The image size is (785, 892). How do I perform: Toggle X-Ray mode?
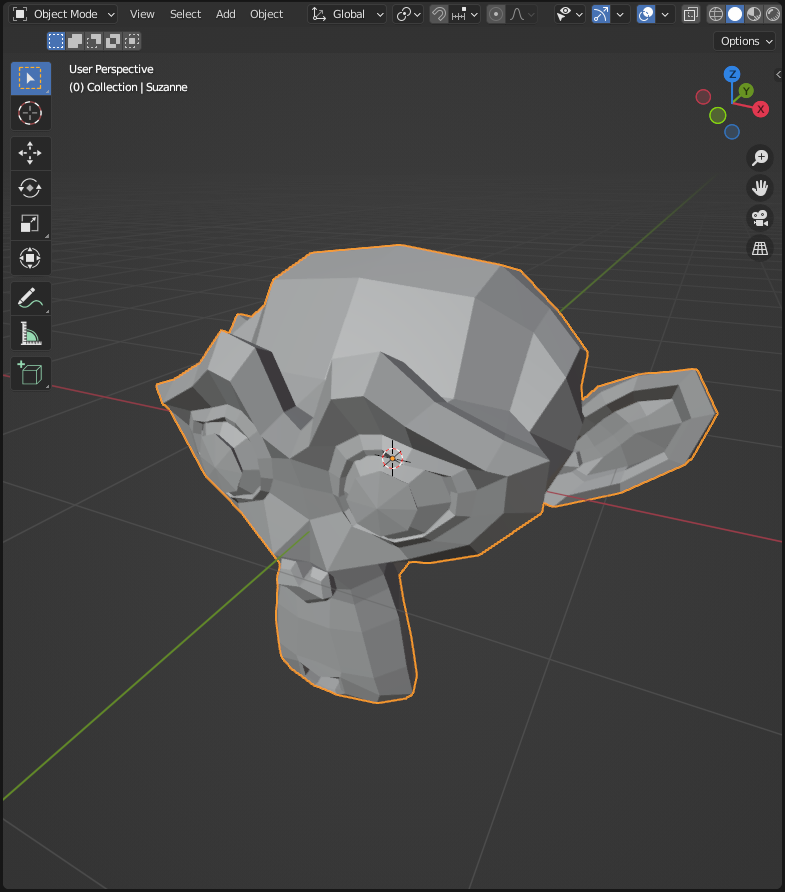click(x=691, y=14)
